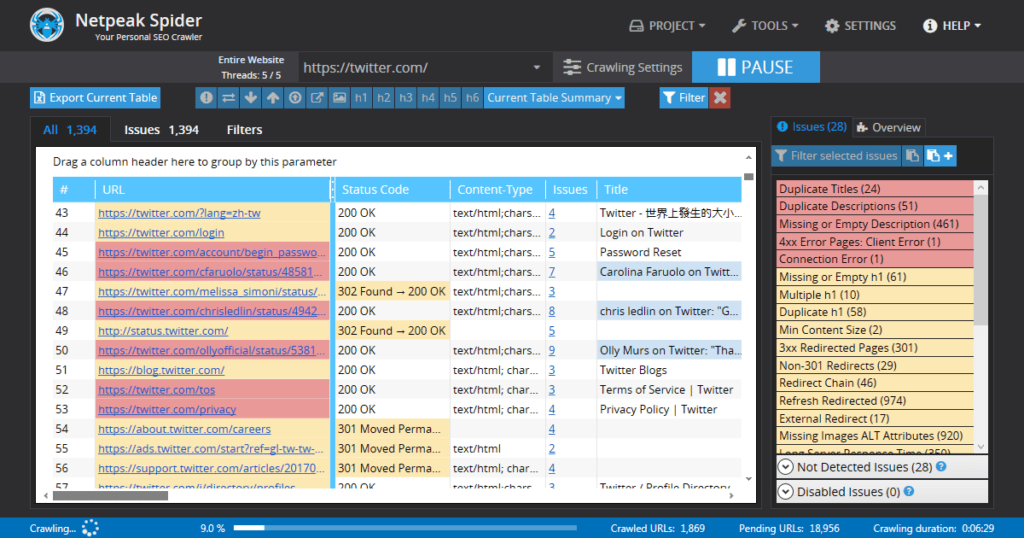Click the PAUSE crawling button
The height and width of the screenshot is (538, 1024).
click(756, 67)
